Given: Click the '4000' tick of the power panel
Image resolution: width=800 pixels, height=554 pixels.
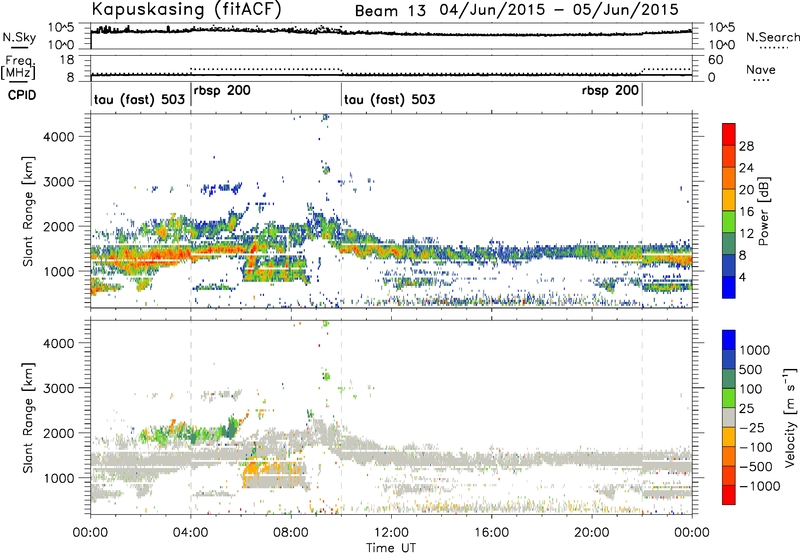Looking at the screenshot, I should pyautogui.click(x=59, y=137).
